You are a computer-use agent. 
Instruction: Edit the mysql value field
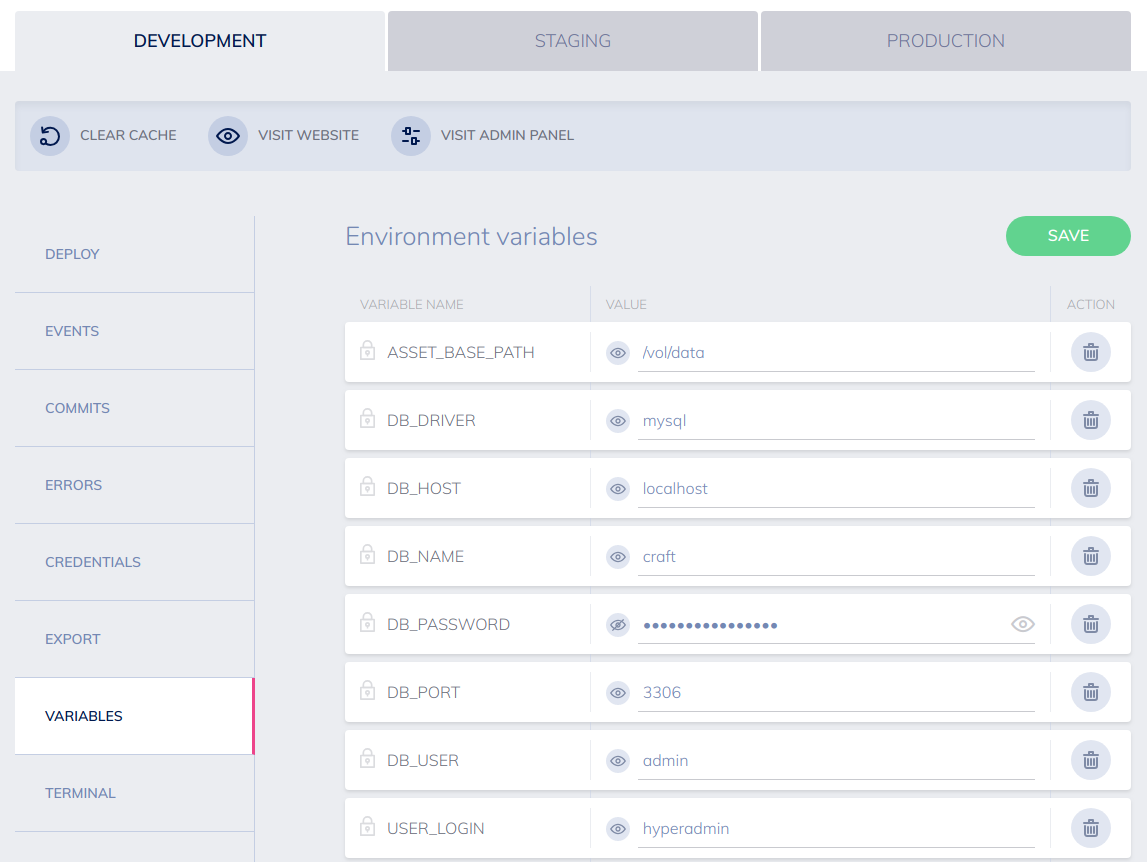point(836,421)
